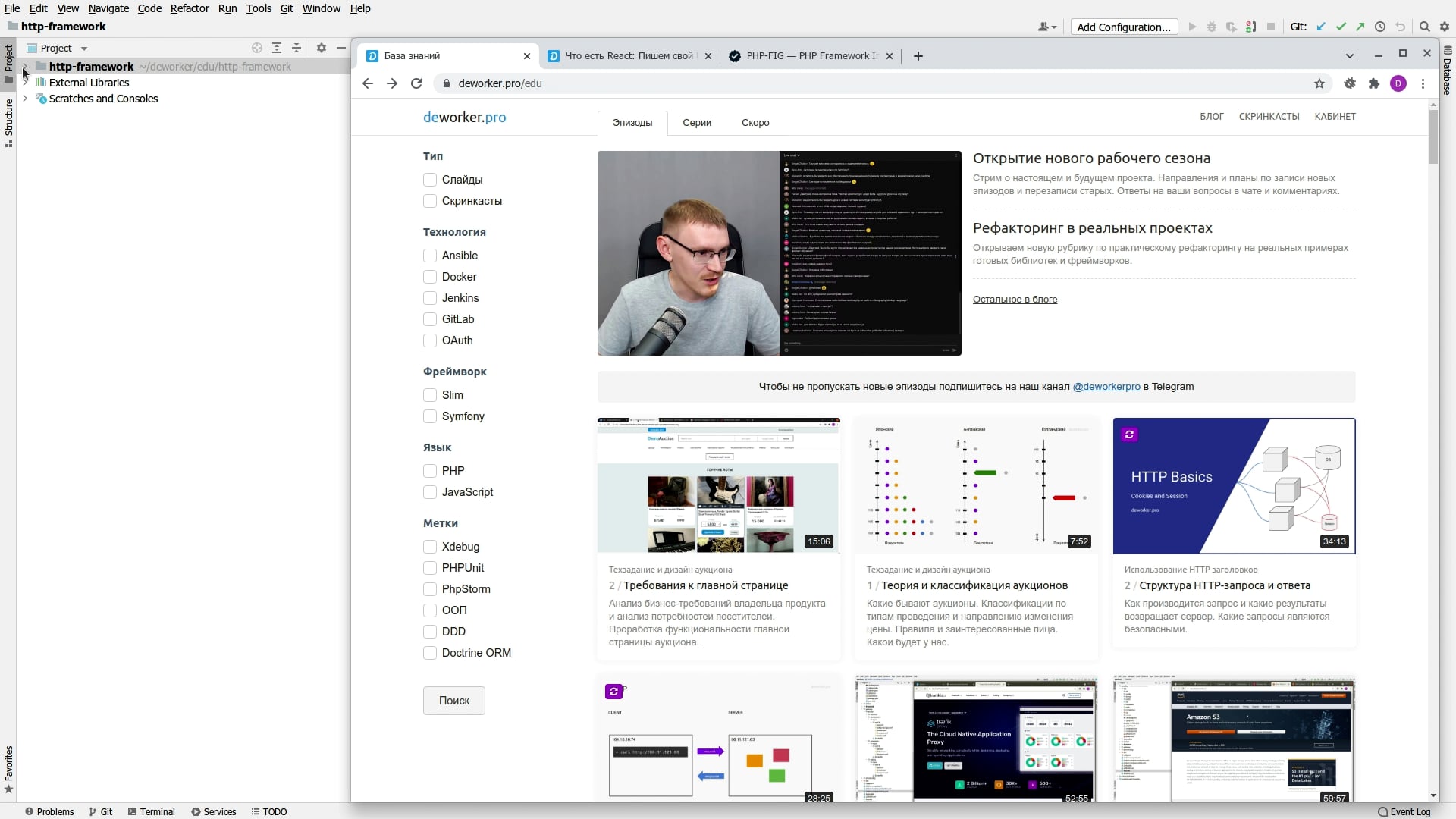Bookmark page with star icon
The image size is (1456, 819).
[1319, 83]
